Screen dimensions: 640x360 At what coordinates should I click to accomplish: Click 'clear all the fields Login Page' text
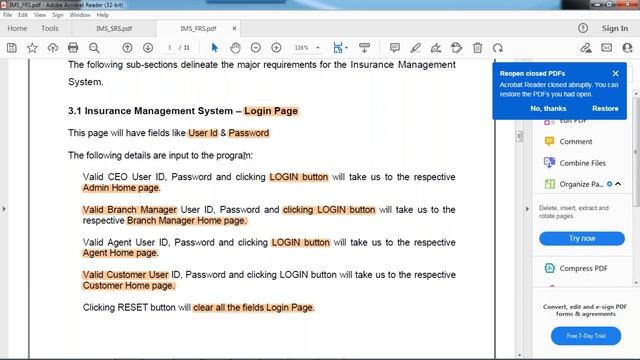[x=253, y=307]
